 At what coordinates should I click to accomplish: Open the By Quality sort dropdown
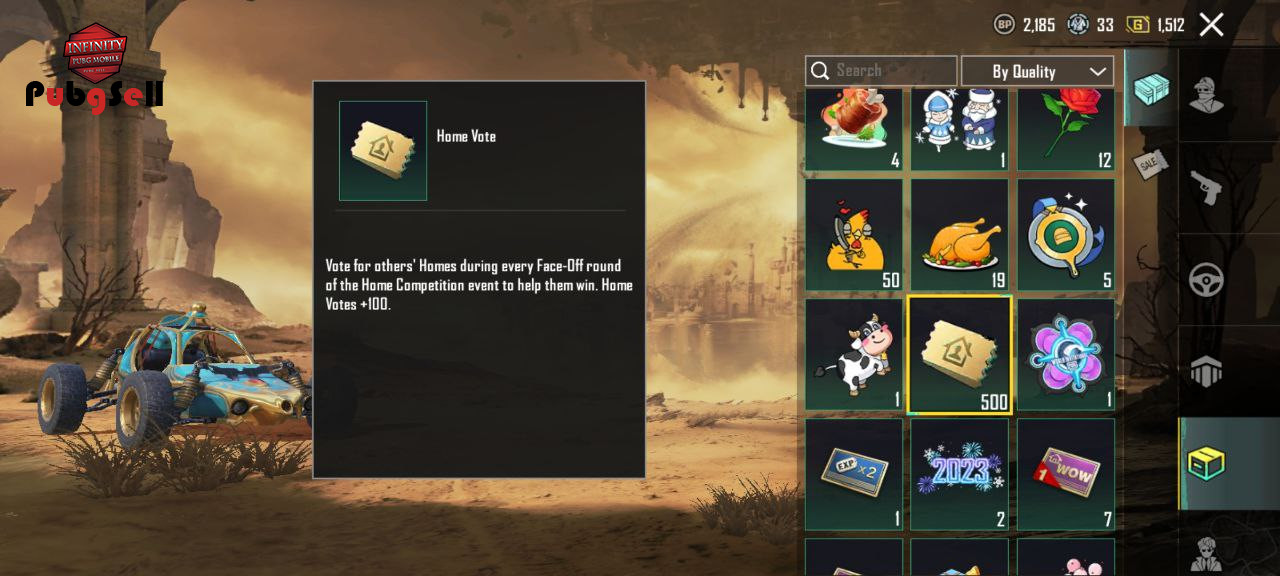(1037, 71)
